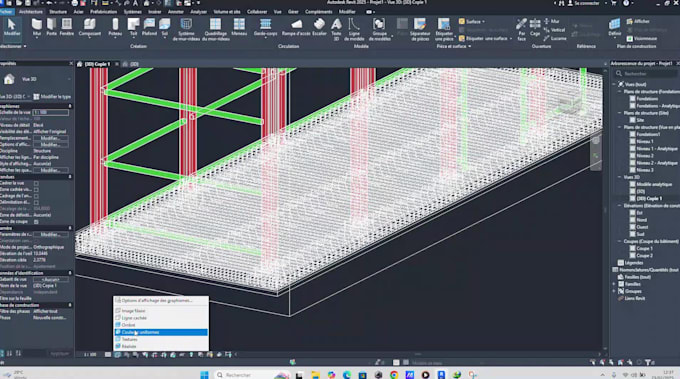Collapse Vues 3D tree node
The width and height of the screenshot is (680, 379).
pos(619,177)
